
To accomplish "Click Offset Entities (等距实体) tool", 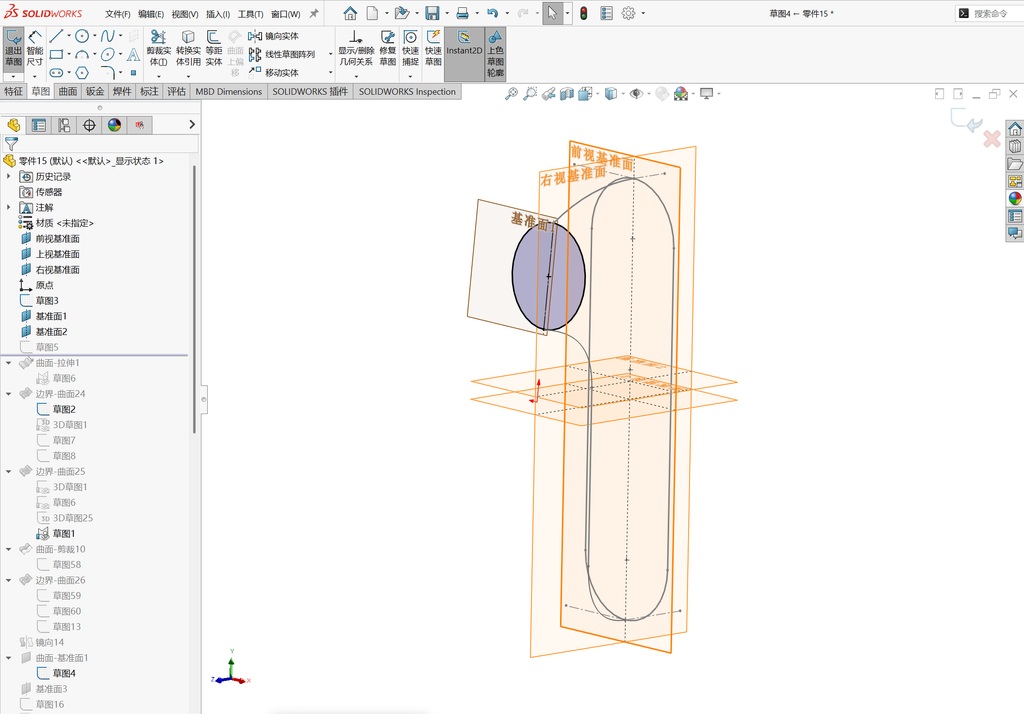I will point(214,48).
